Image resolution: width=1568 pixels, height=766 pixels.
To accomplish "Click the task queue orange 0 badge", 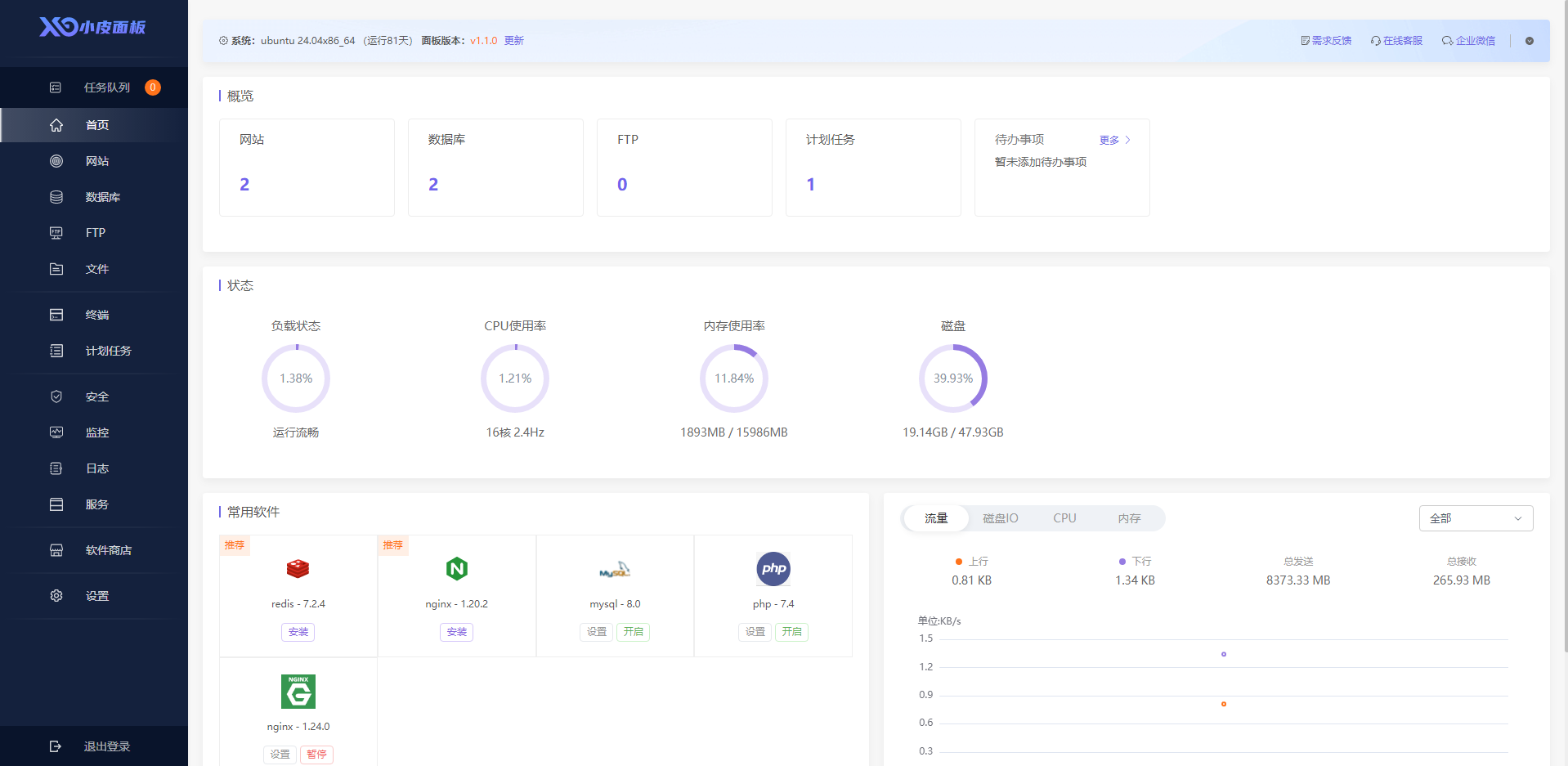I will click(153, 87).
